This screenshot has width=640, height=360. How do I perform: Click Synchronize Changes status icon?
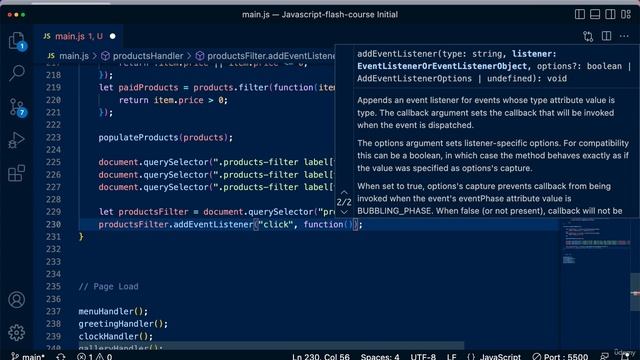61,356
